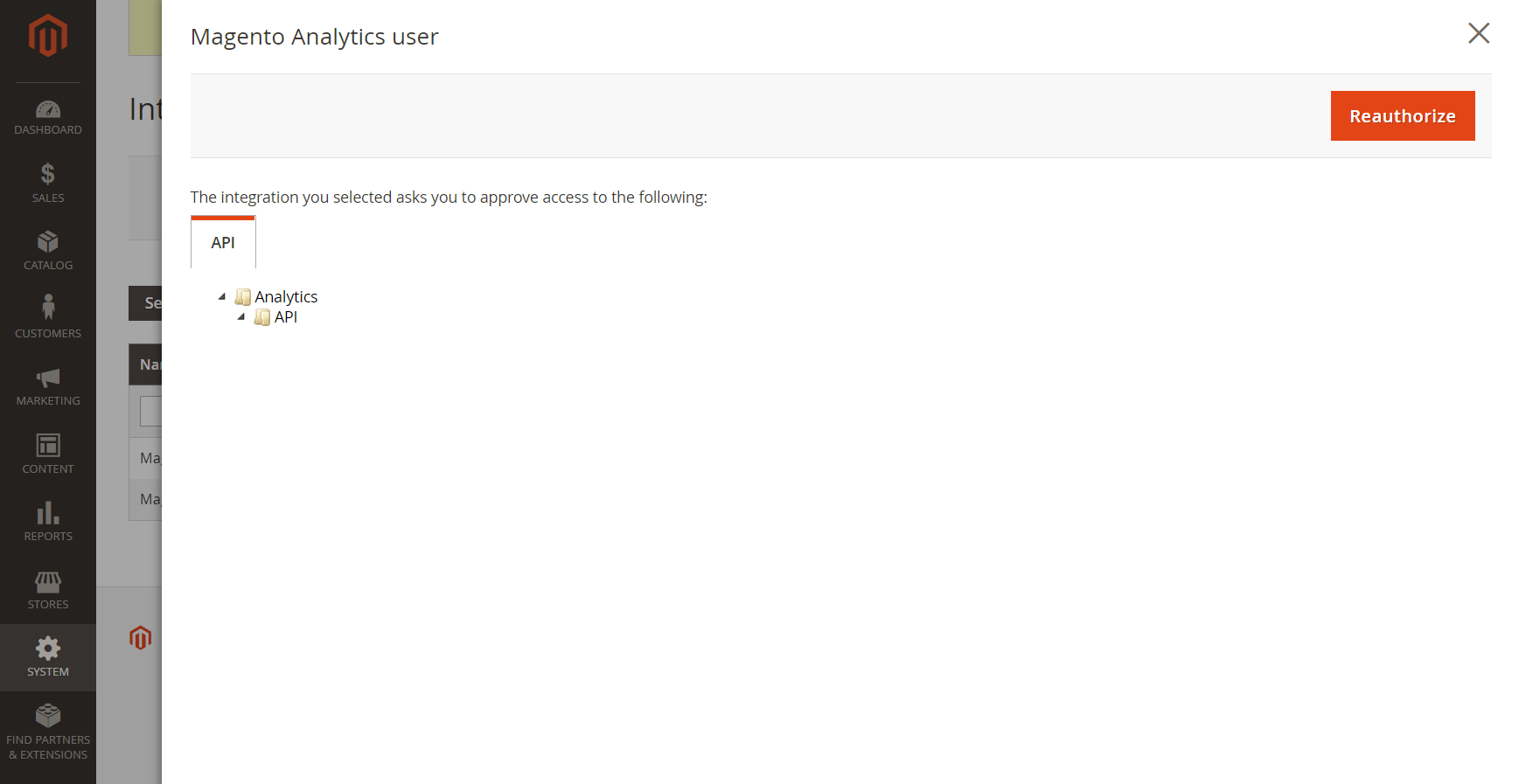
Task: Close the Magento Analytics user panel
Action: point(1479,33)
